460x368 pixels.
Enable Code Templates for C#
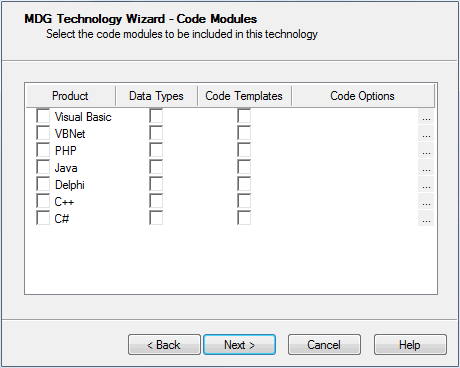point(244,218)
